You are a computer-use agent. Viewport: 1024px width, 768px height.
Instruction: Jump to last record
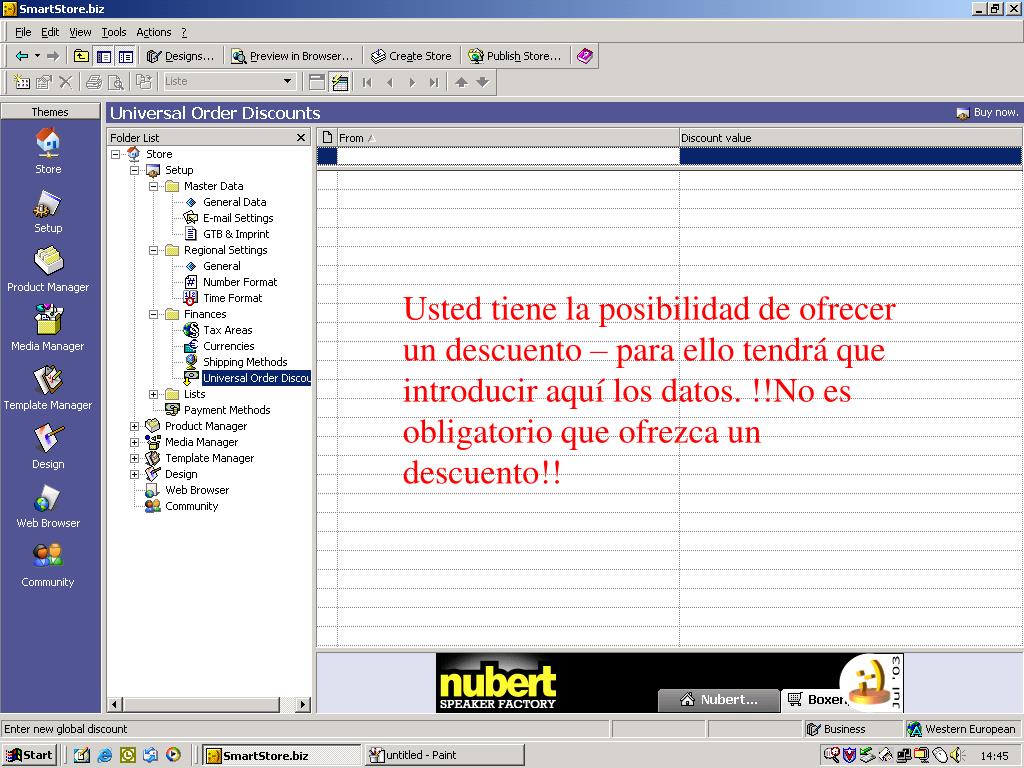point(434,82)
